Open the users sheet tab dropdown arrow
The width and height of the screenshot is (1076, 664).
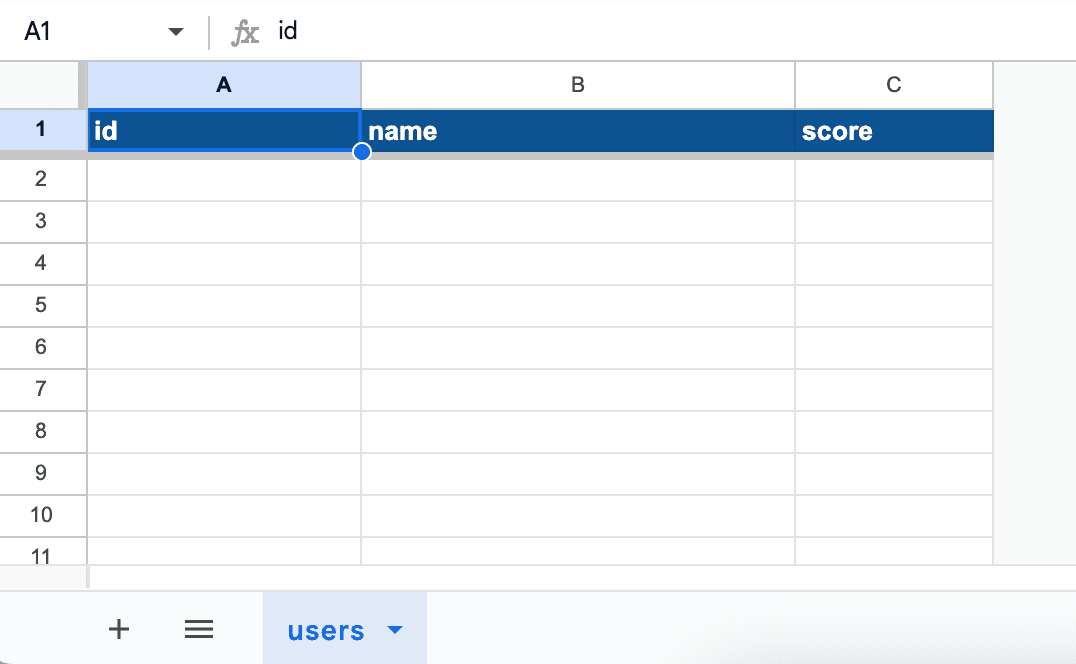tap(395, 630)
